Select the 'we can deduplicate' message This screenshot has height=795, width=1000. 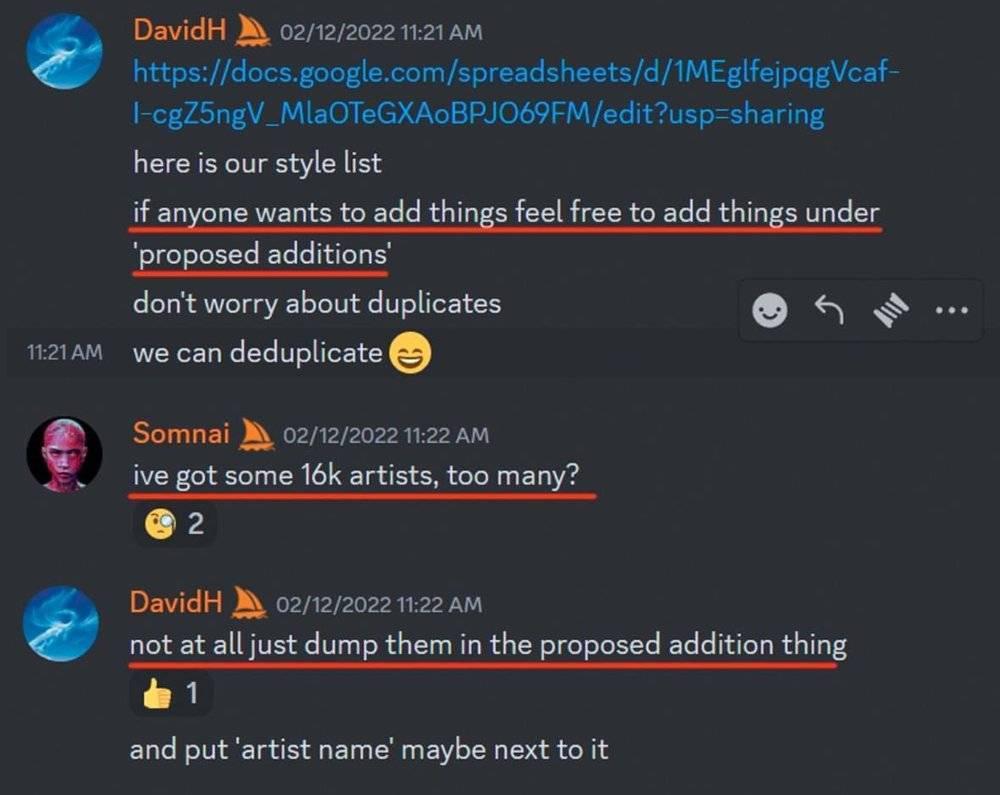click(x=258, y=353)
